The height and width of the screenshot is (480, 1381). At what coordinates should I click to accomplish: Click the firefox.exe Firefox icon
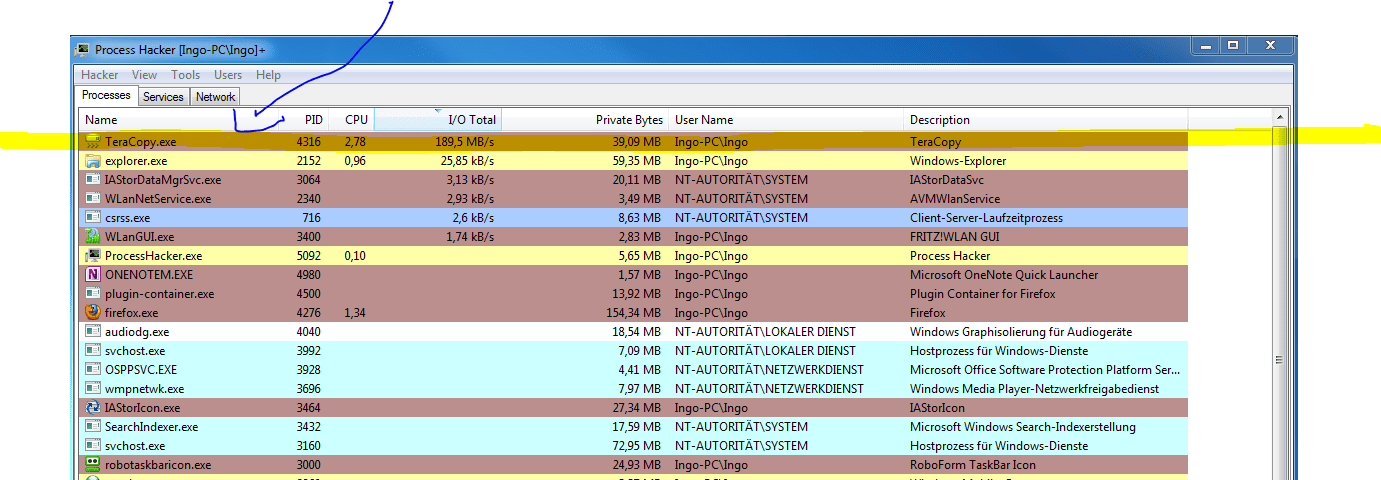(93, 313)
